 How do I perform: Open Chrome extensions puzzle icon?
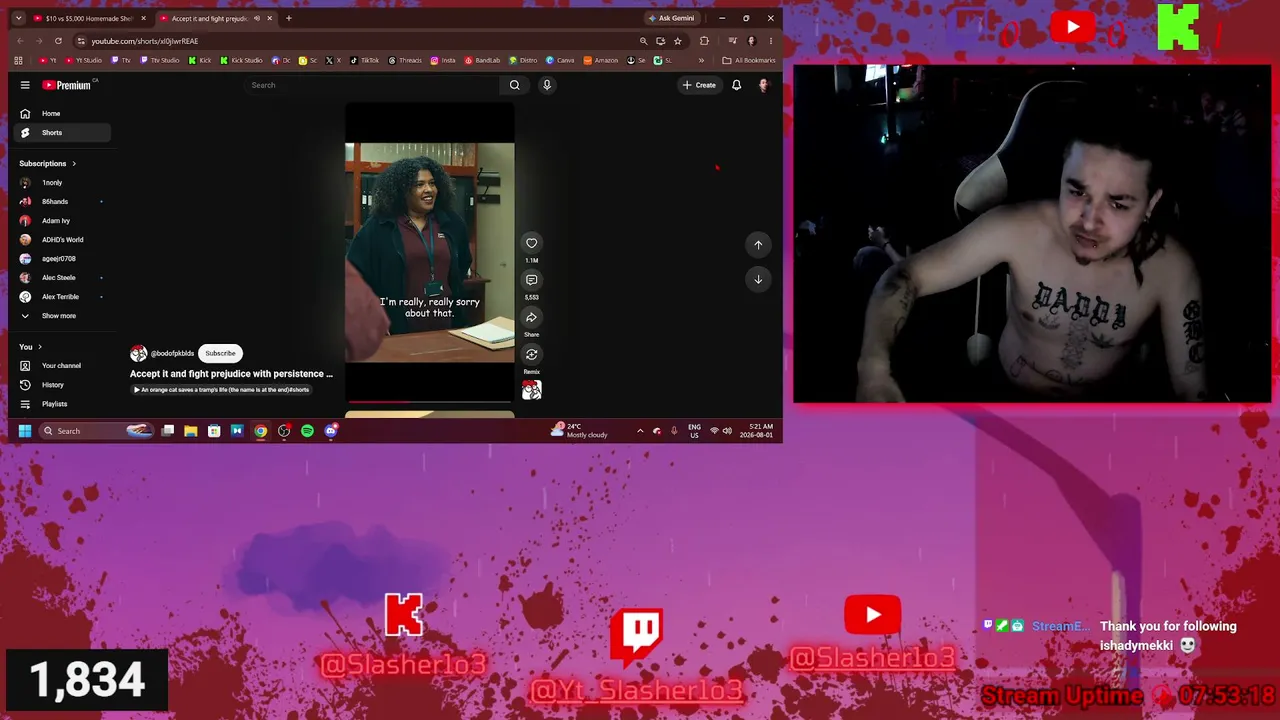pyautogui.click(x=704, y=41)
